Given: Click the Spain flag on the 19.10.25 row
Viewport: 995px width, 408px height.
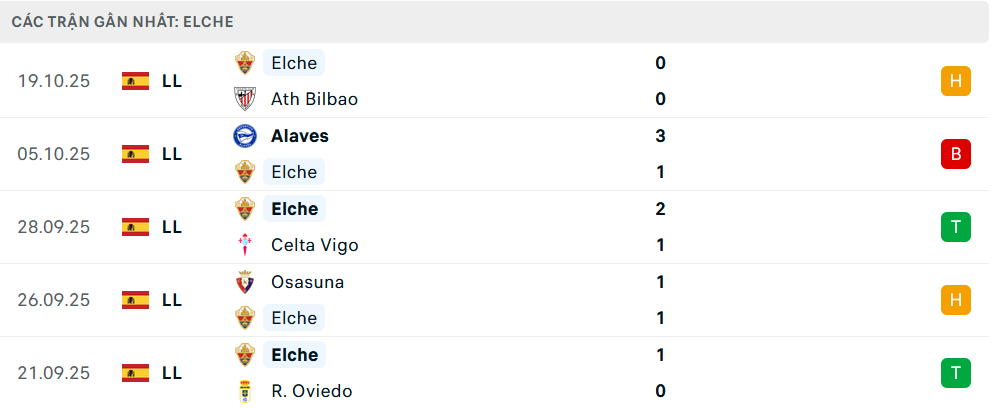Looking at the screenshot, I should 135,81.
